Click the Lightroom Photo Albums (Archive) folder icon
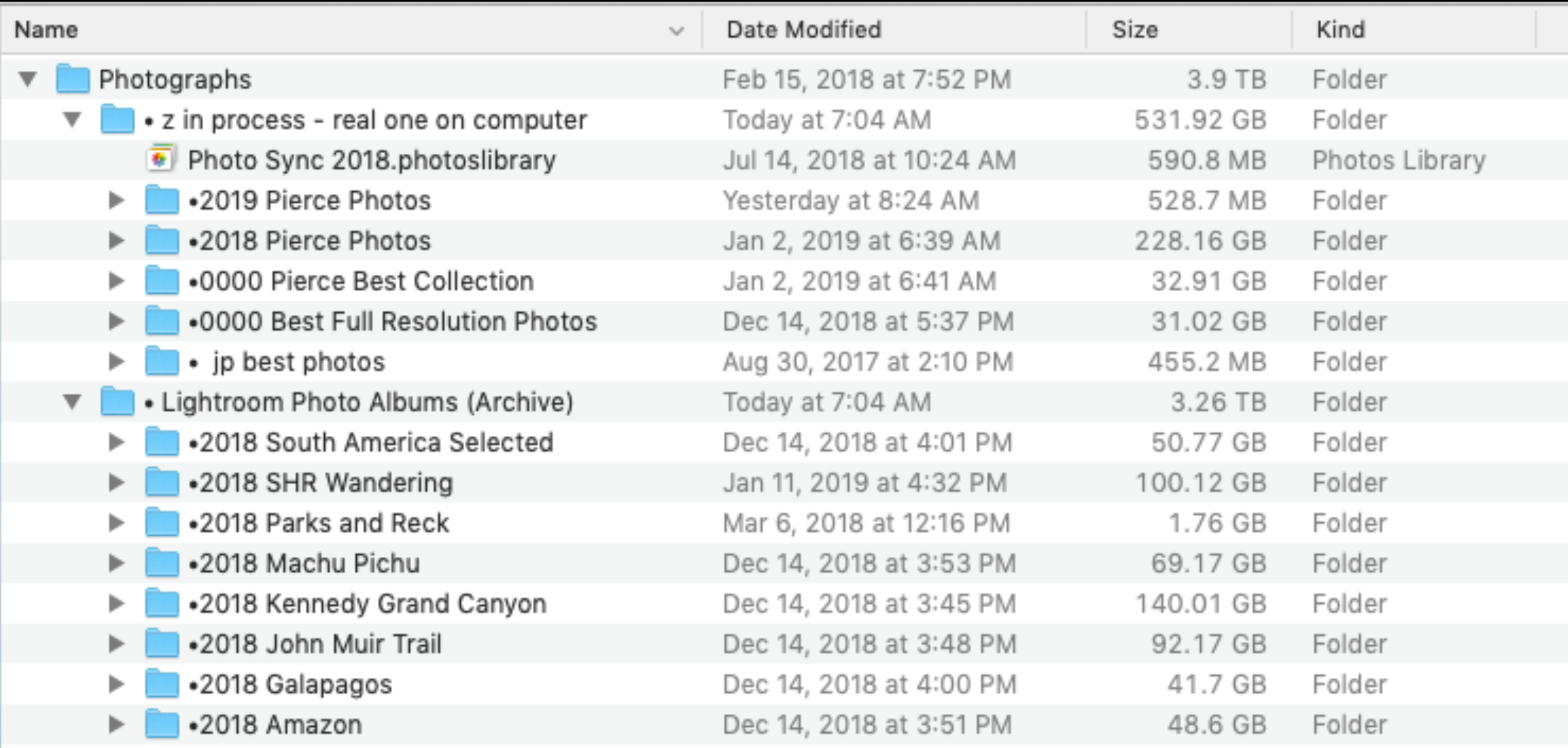The width and height of the screenshot is (1568, 748). [x=118, y=402]
